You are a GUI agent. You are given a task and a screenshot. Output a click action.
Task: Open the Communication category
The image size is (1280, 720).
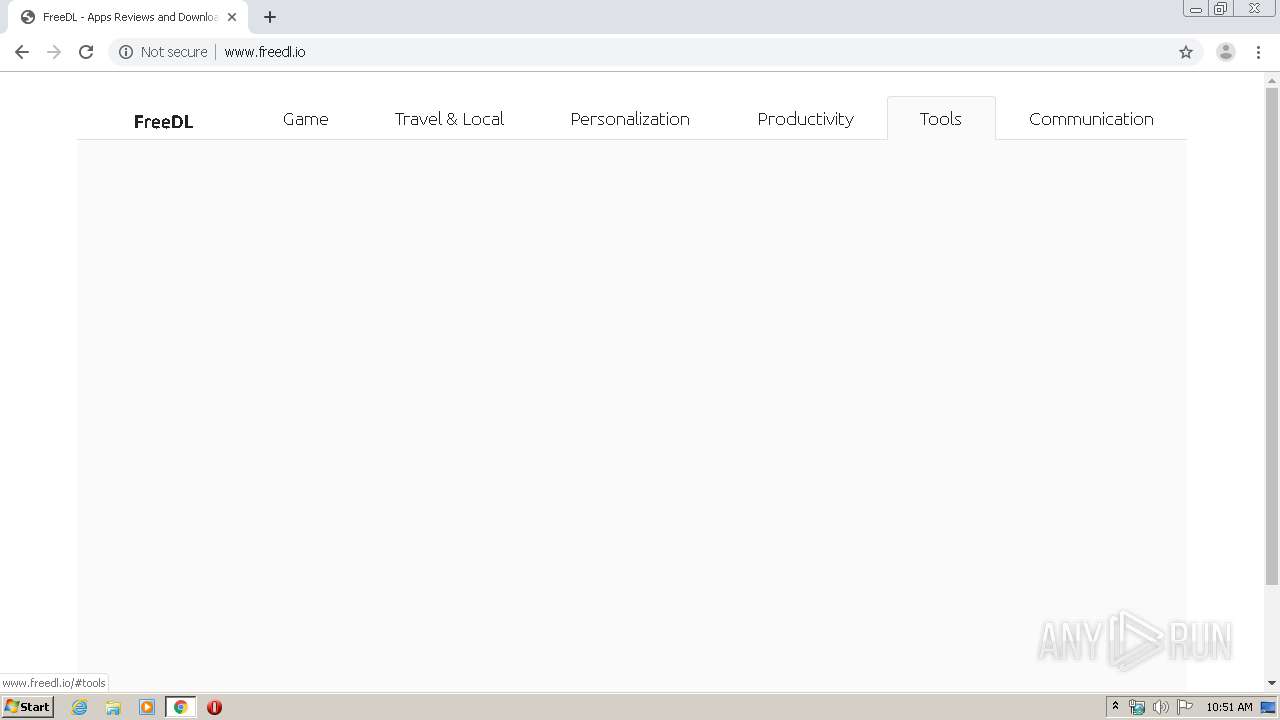click(x=1091, y=119)
